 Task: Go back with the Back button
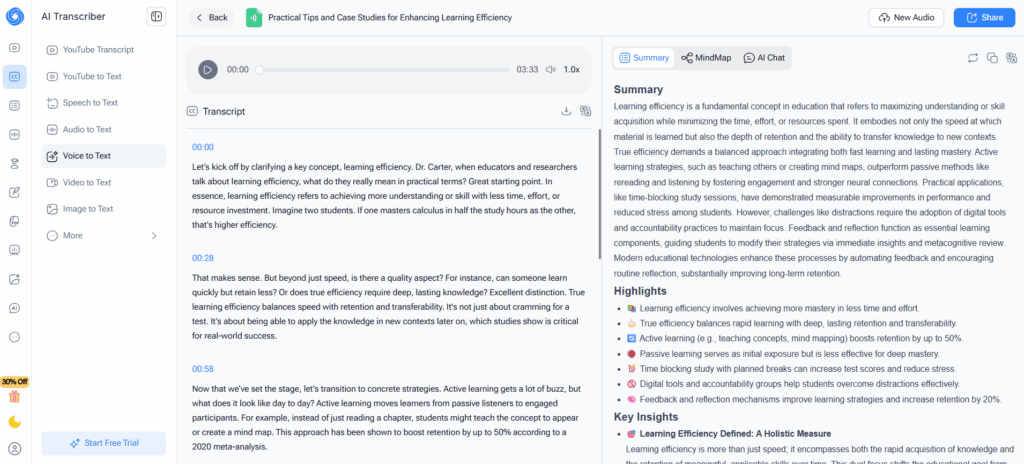click(x=212, y=18)
